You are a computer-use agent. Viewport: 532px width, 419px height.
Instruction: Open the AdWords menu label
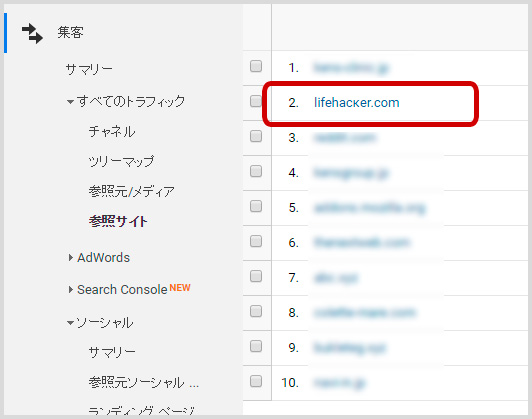pos(103,258)
